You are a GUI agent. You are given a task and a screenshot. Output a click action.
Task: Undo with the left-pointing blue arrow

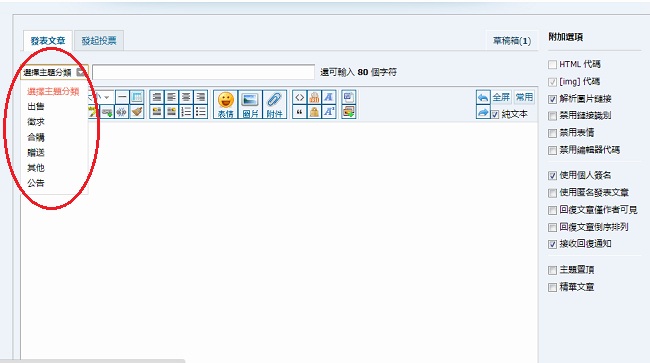[x=483, y=97]
